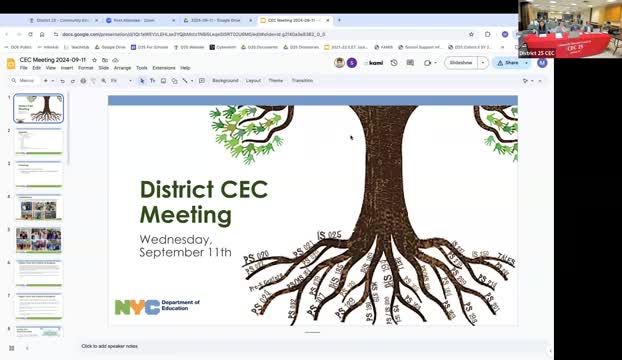This screenshot has height=360, width=622.
Task: Collapse the filmstrip panel arrow
Action: pyautogui.click(x=27, y=348)
